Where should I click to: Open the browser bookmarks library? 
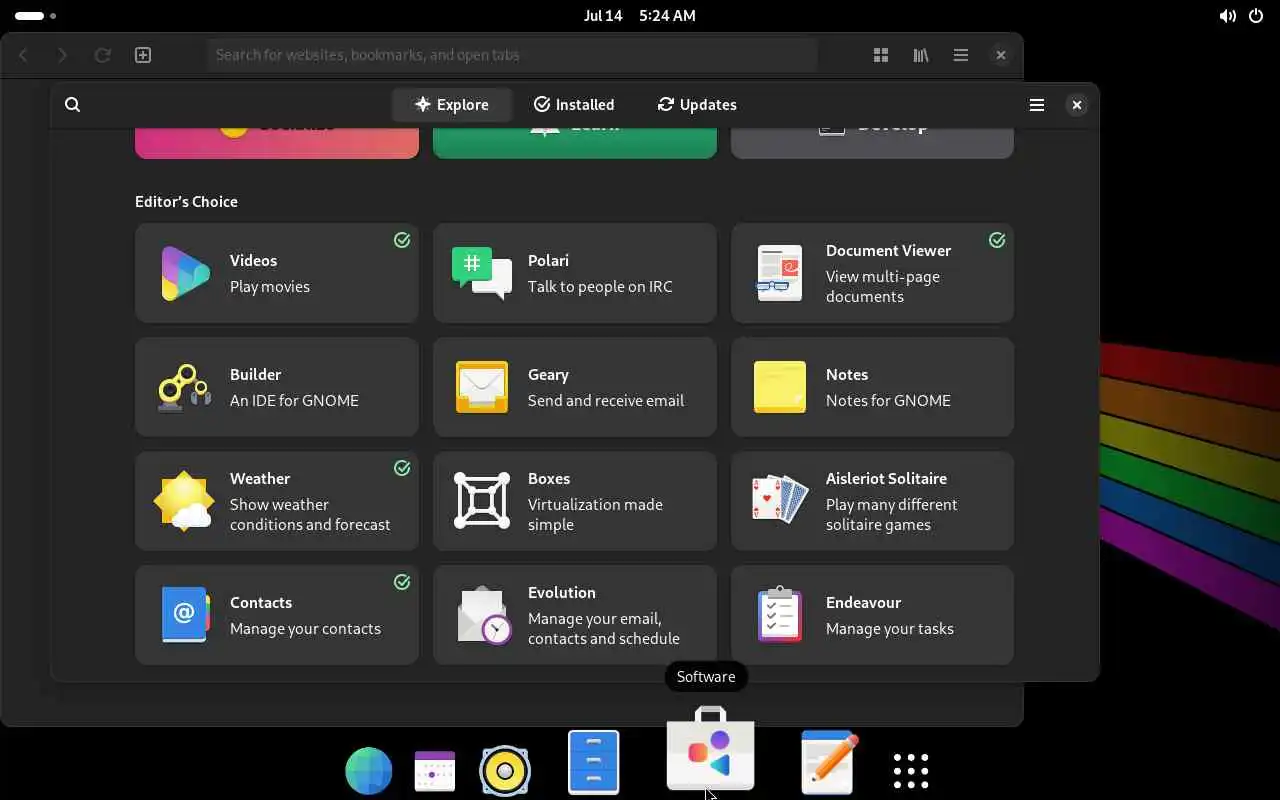tap(921, 55)
